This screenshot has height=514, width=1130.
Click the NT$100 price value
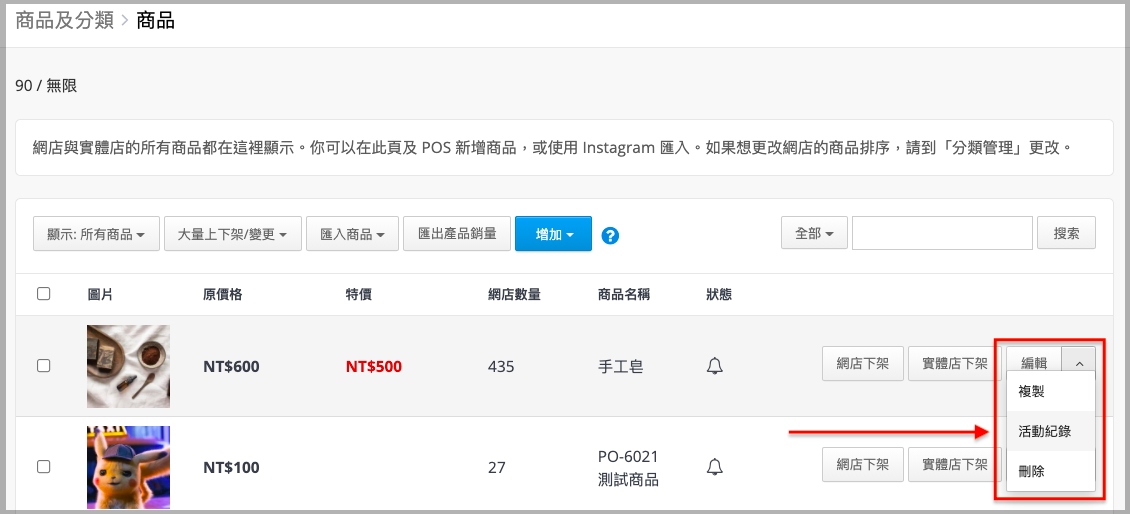pyautogui.click(x=231, y=467)
